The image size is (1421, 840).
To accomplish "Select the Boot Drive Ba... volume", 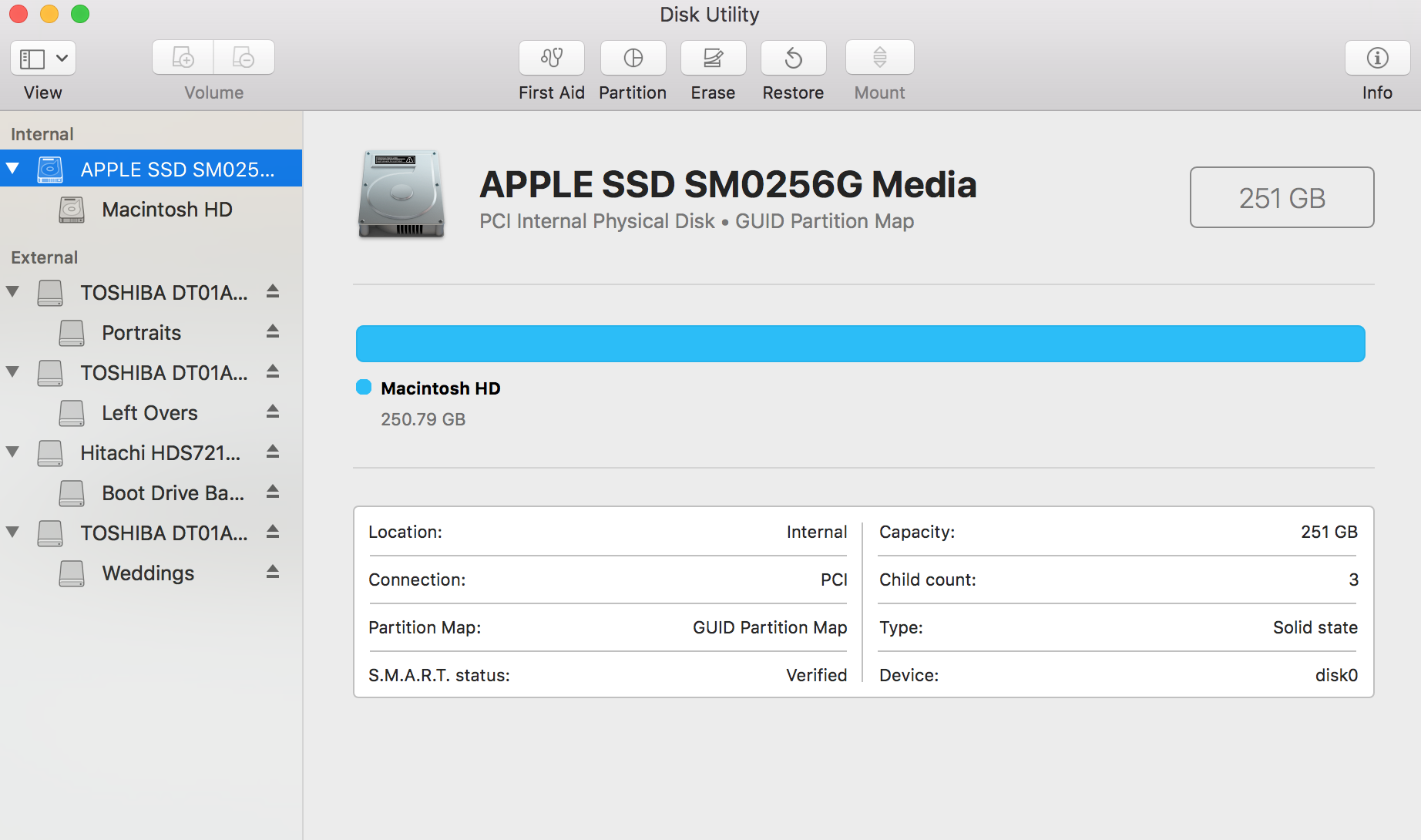I will (x=151, y=493).
